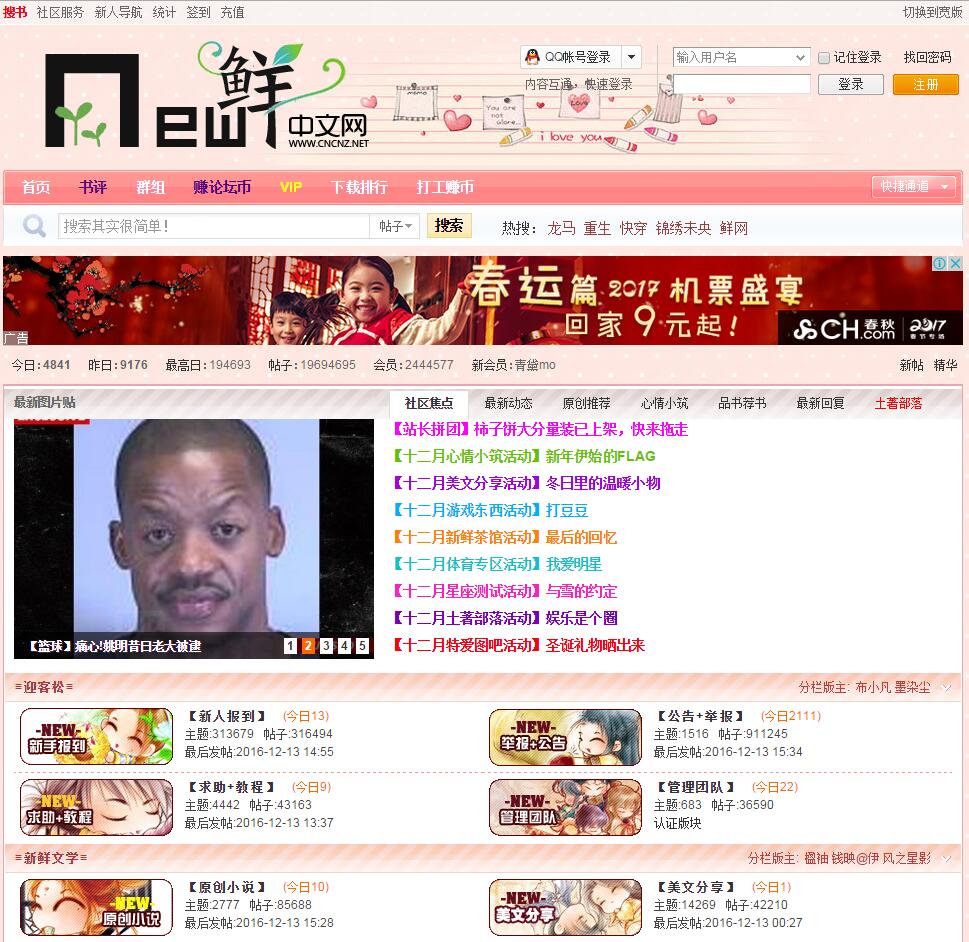Image resolution: width=969 pixels, height=942 pixels.
Task: Collapse the 迎客松 section chevron
Action: coord(946,687)
